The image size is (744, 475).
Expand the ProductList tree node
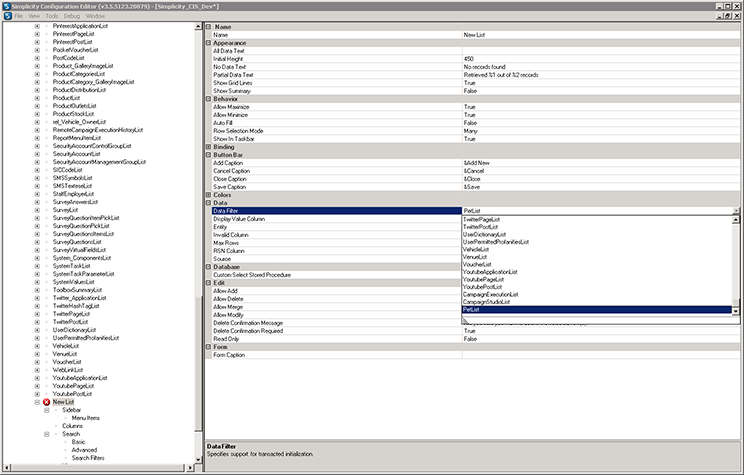37,98
